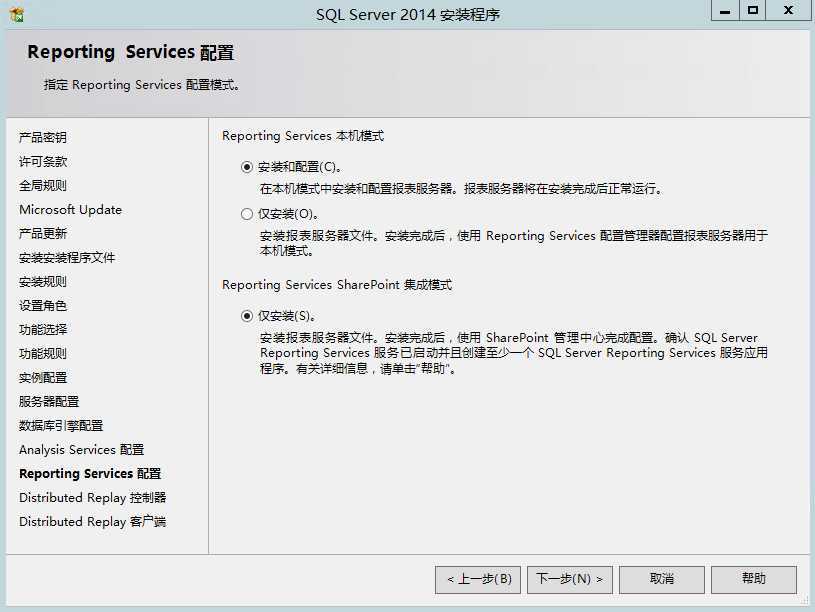Click the large Reporting Services 配置 page title
815x612 pixels.
[x=130, y=53]
